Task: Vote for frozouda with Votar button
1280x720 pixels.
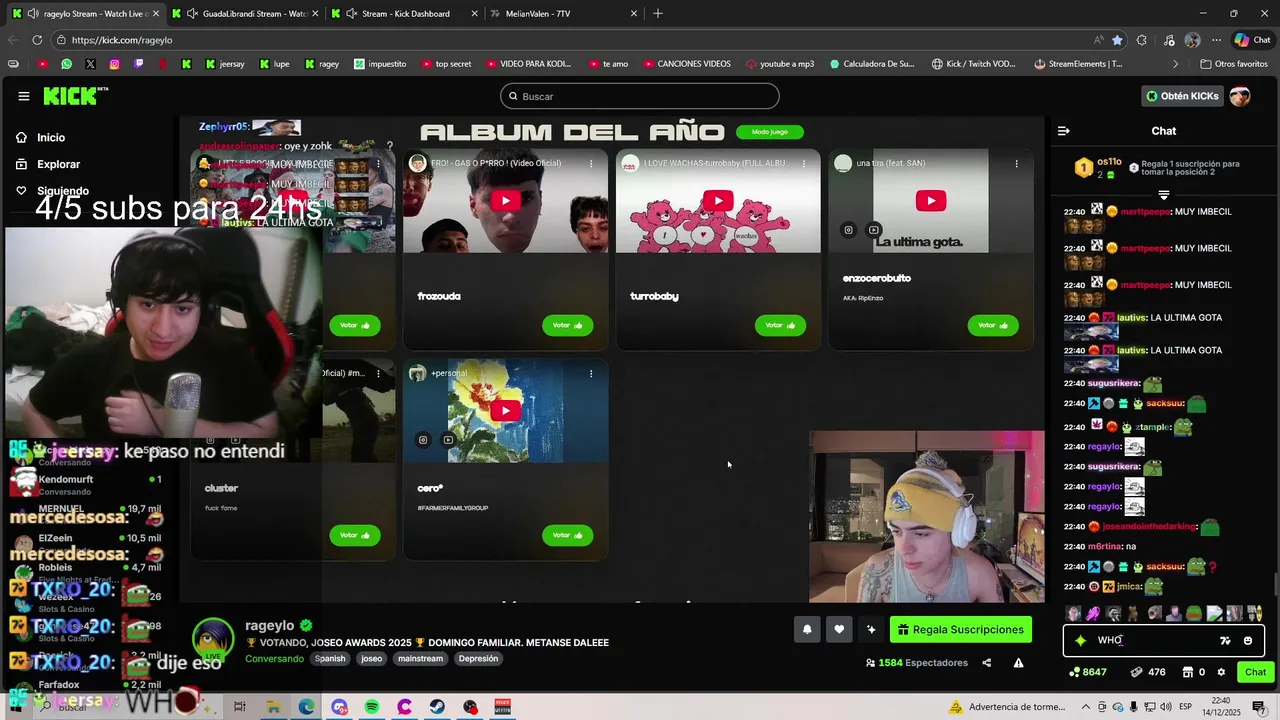Action: point(567,325)
